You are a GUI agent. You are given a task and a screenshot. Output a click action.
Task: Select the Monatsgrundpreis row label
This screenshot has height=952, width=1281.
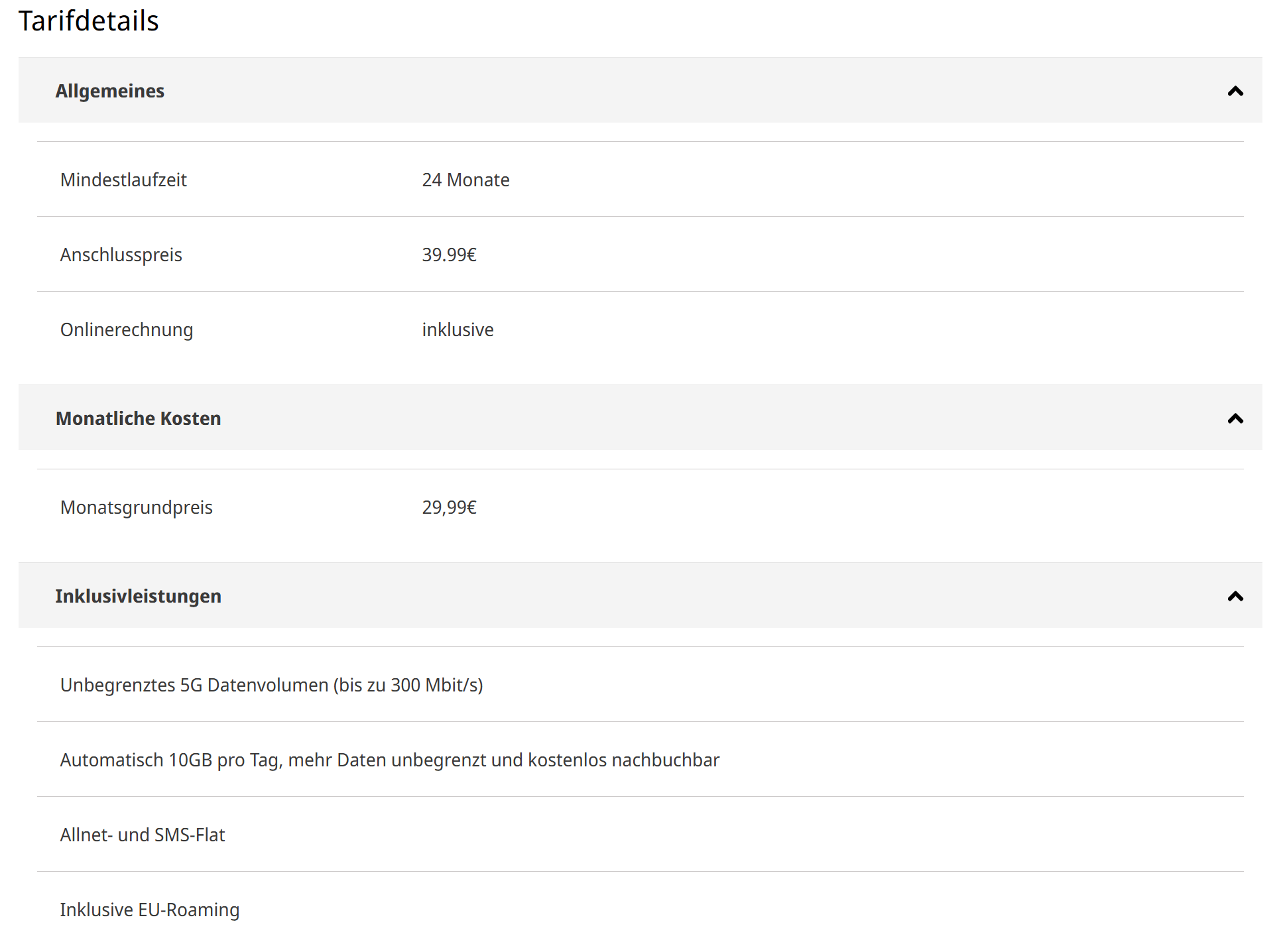pyautogui.click(x=136, y=508)
